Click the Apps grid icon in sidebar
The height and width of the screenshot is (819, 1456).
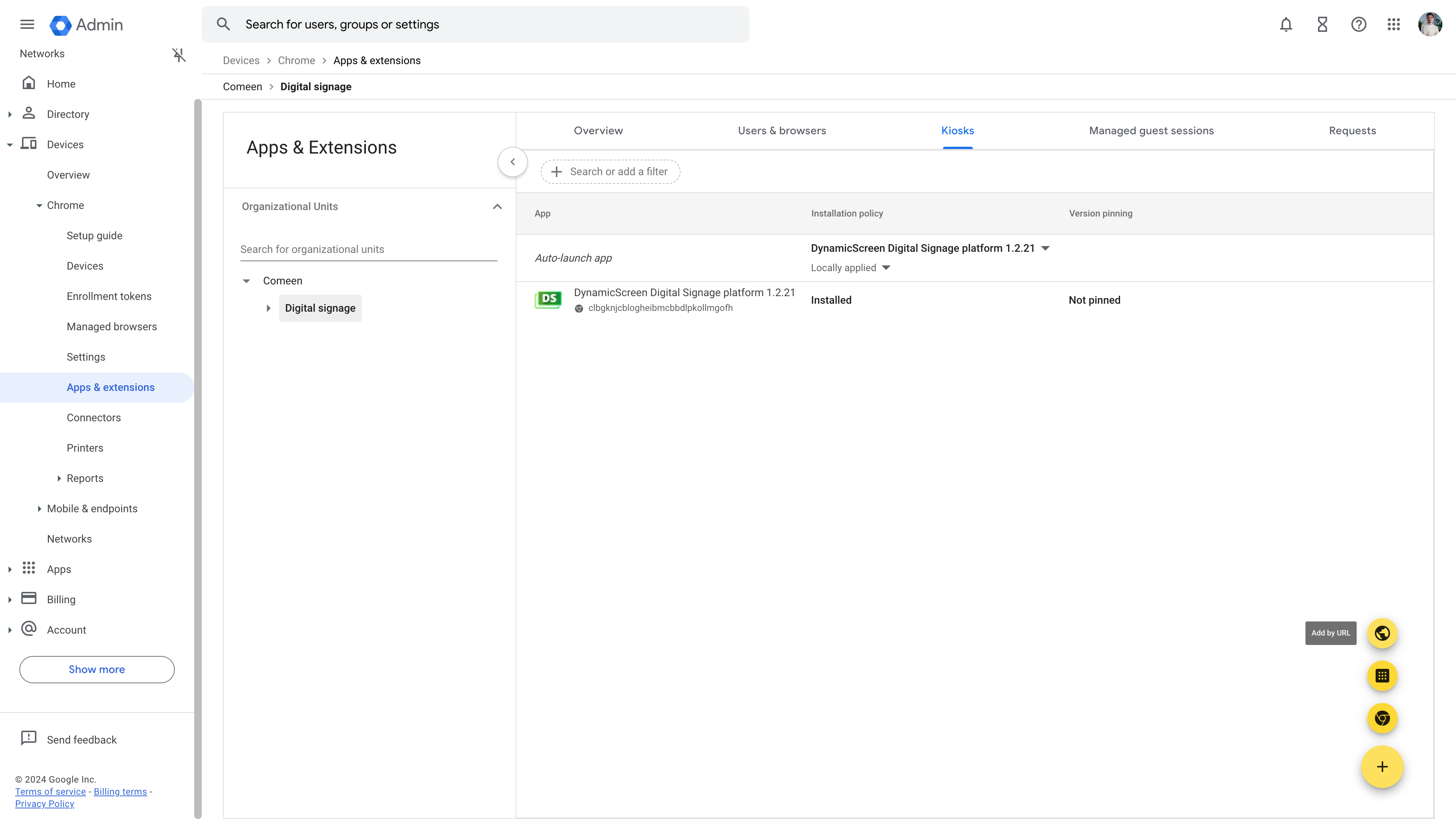29,568
